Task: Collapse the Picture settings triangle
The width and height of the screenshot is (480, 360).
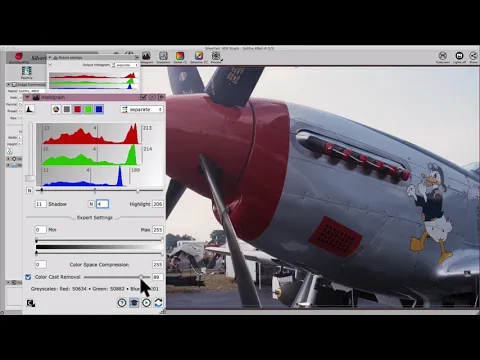Action: pyautogui.click(x=50, y=57)
